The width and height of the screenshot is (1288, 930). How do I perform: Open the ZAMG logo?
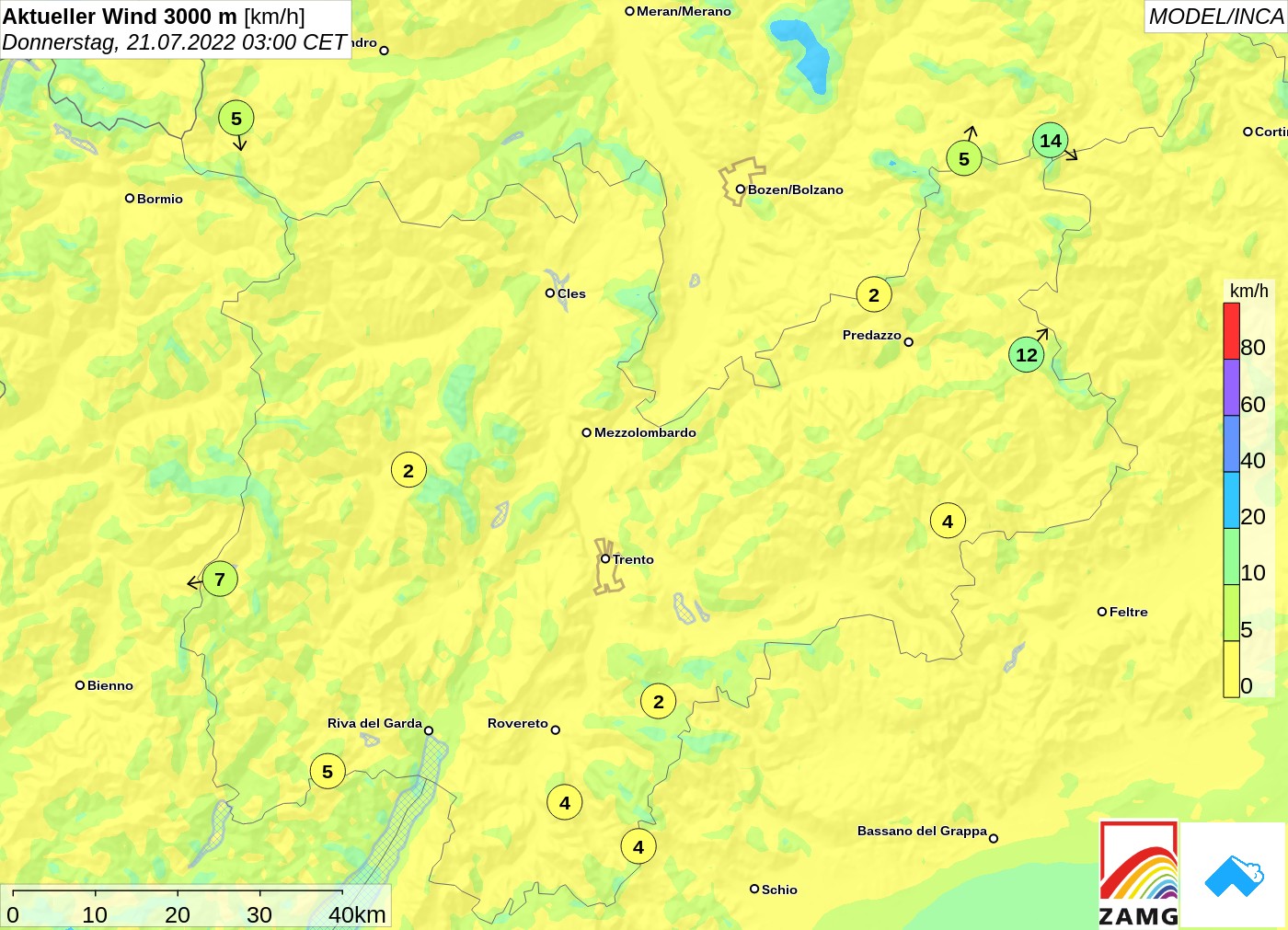[1139, 874]
